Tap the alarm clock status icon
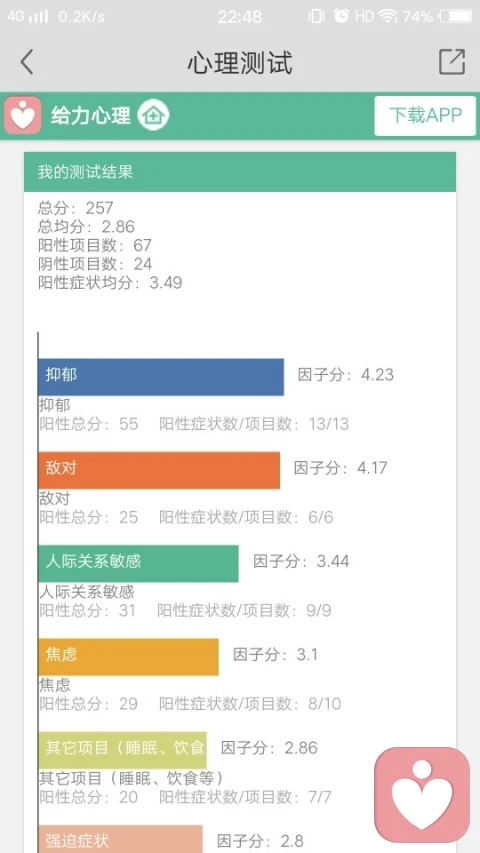 [x=341, y=16]
